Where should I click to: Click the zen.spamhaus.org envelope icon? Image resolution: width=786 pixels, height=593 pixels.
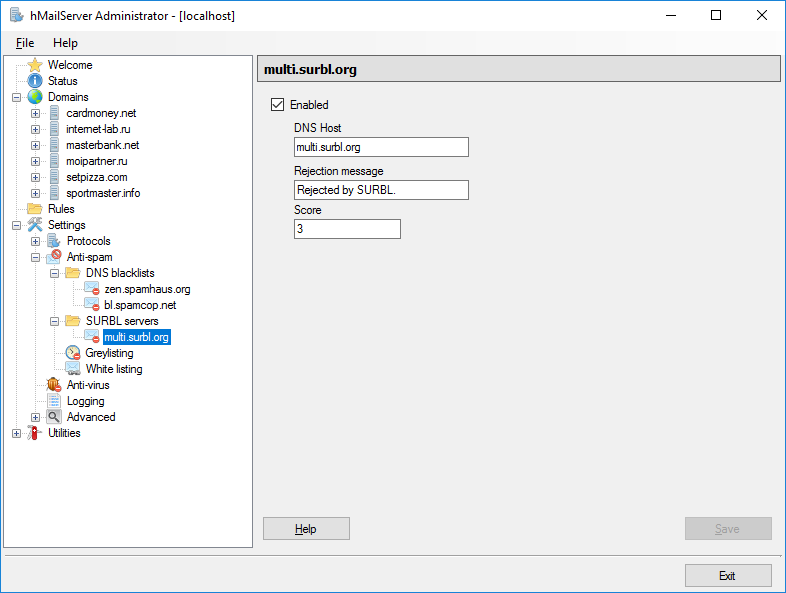(92, 289)
